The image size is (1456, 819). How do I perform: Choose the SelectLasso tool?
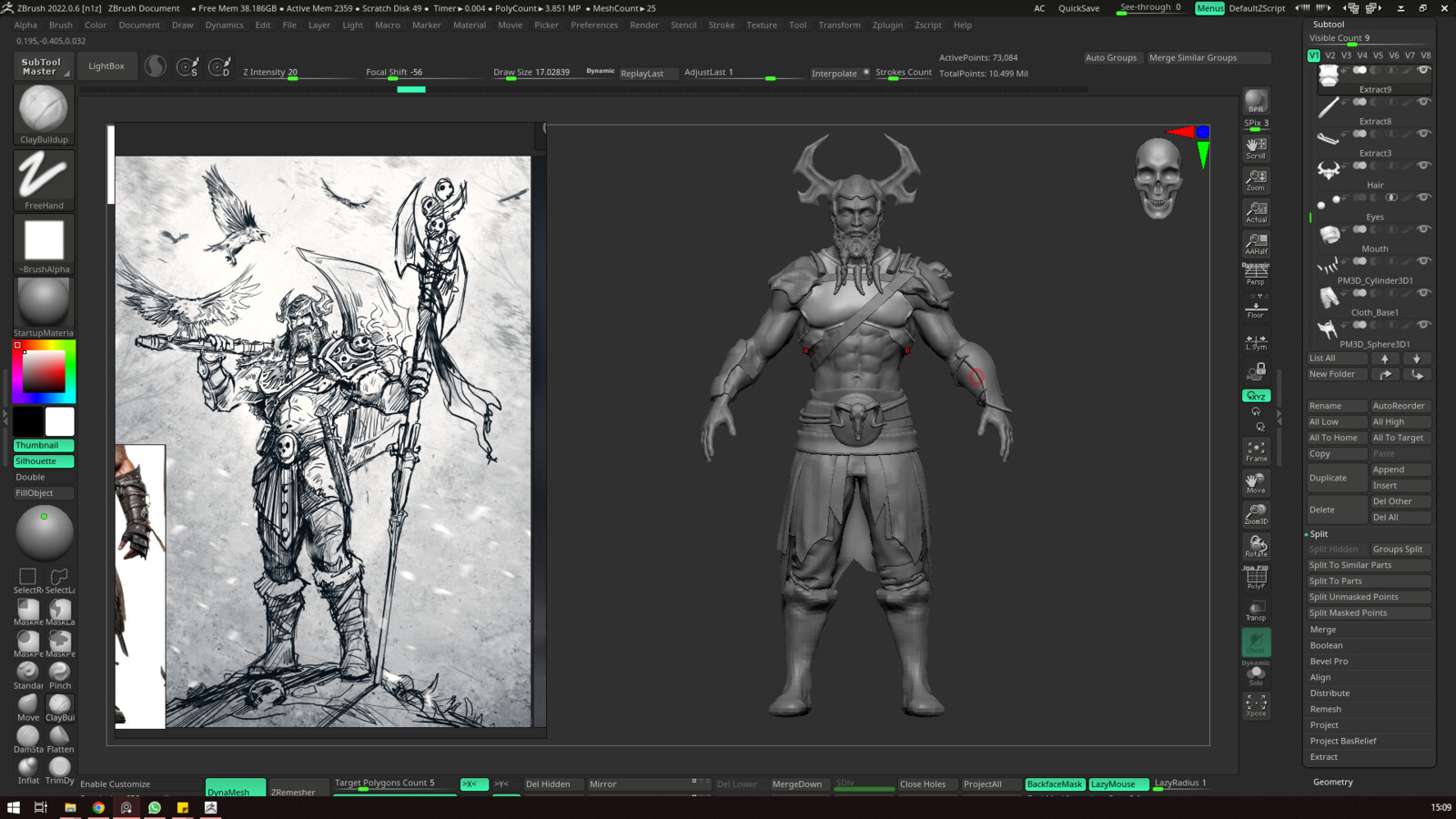pos(60,580)
